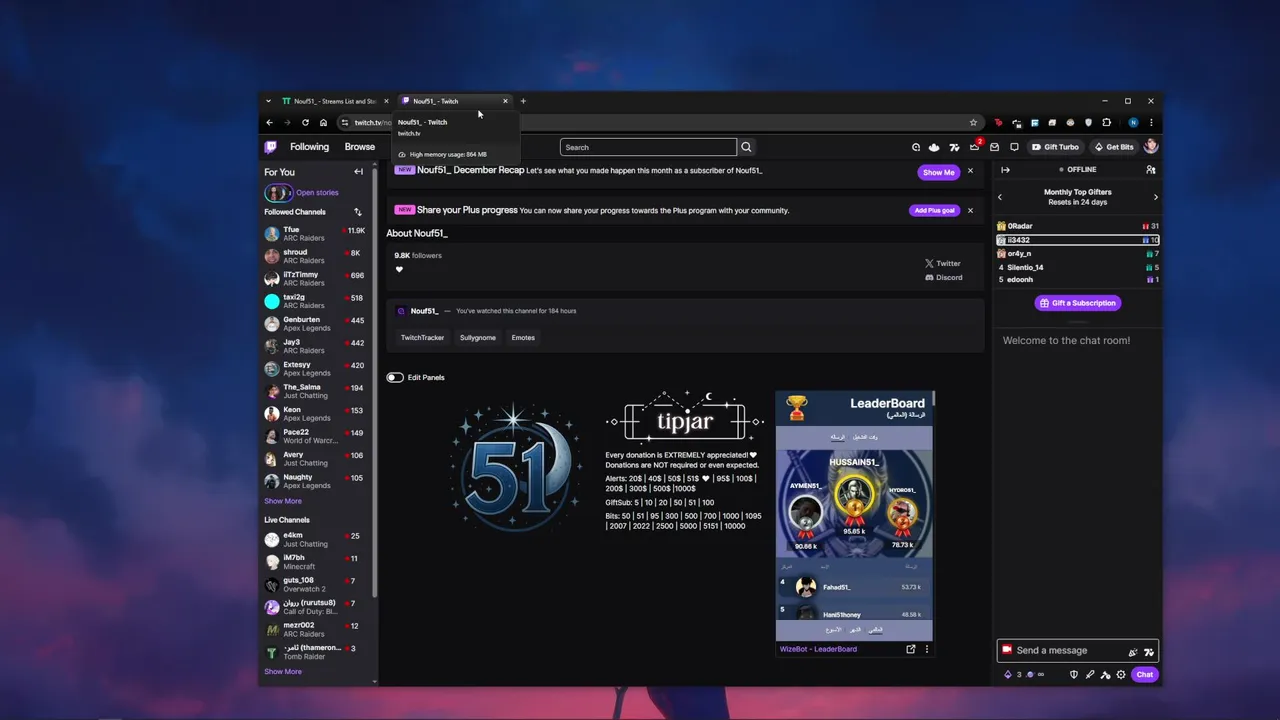Select the Nouf51_ - Twitch browser tab
The width and height of the screenshot is (1280, 720).
455,101
